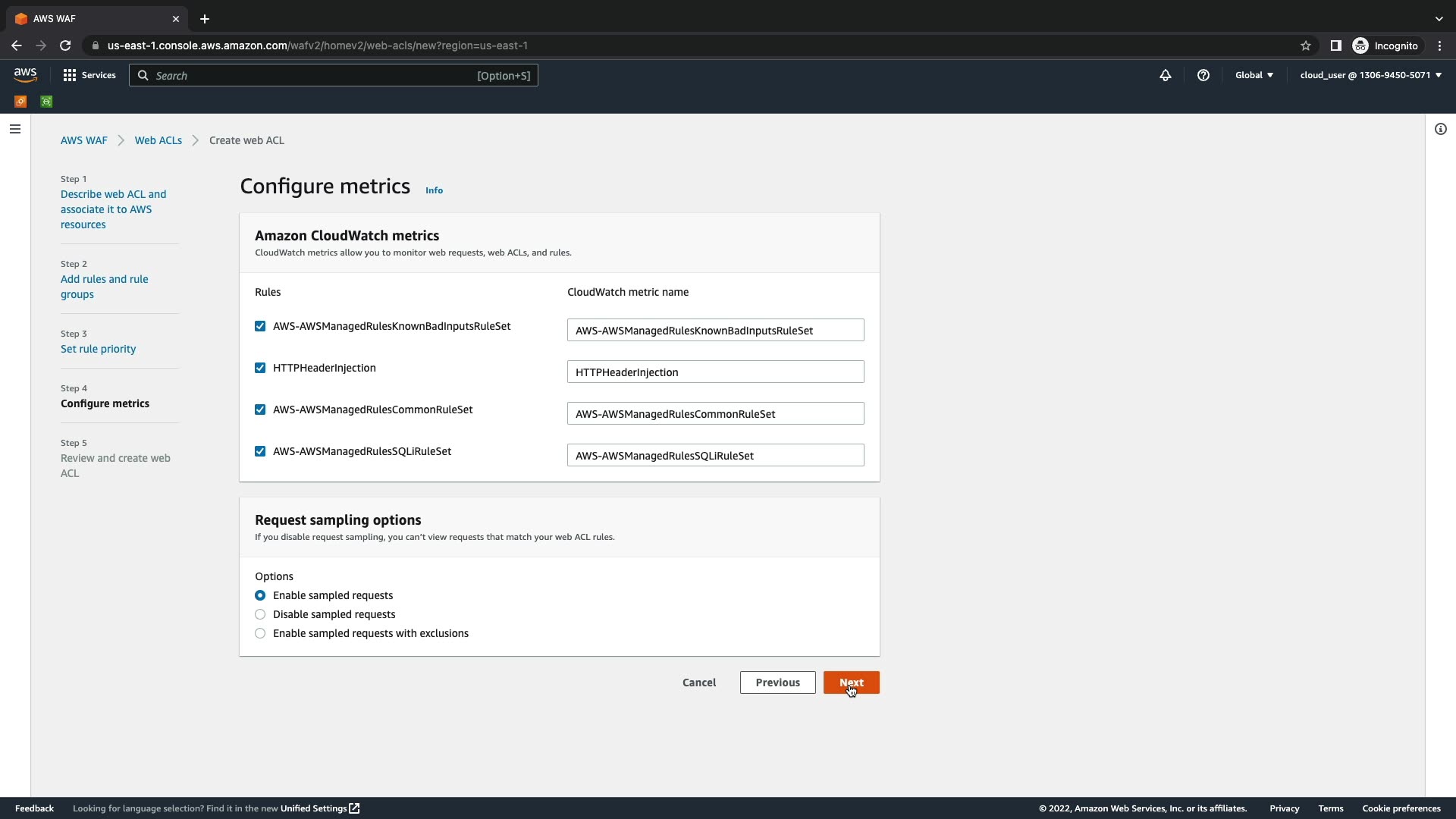Open the Services grid menu
Viewport: 1456px width, 819px height.
pyautogui.click(x=89, y=75)
